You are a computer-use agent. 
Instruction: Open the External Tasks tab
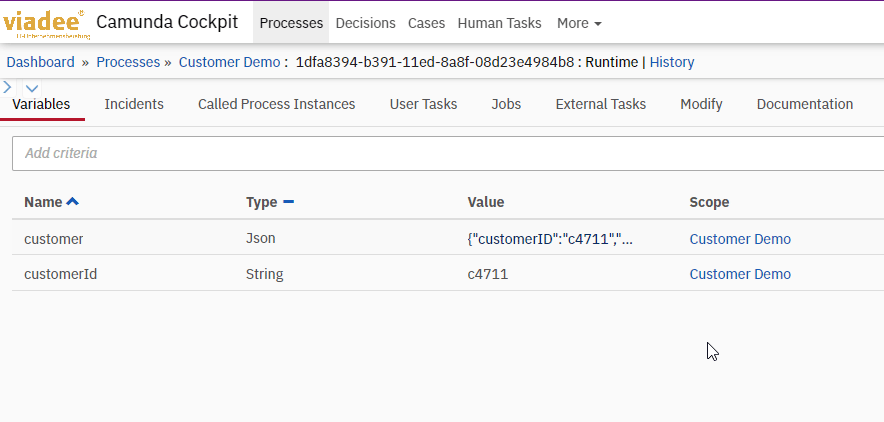pyautogui.click(x=600, y=104)
